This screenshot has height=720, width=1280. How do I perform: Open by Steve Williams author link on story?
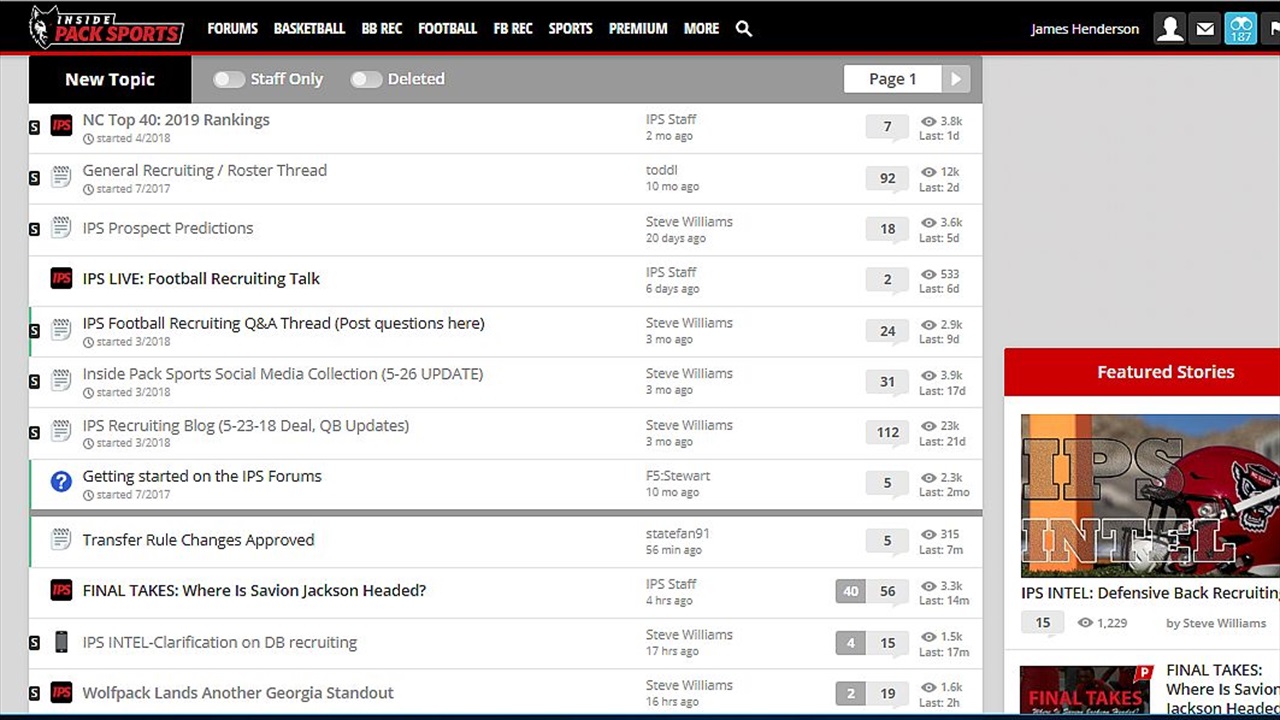click(1216, 623)
